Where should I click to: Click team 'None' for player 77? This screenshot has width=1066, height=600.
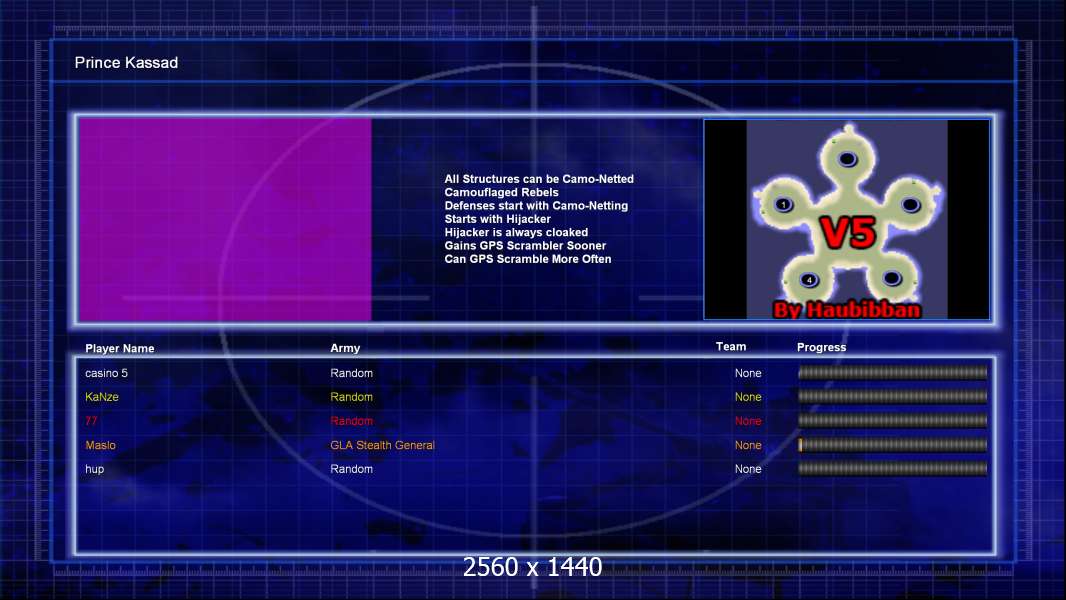(x=748, y=421)
